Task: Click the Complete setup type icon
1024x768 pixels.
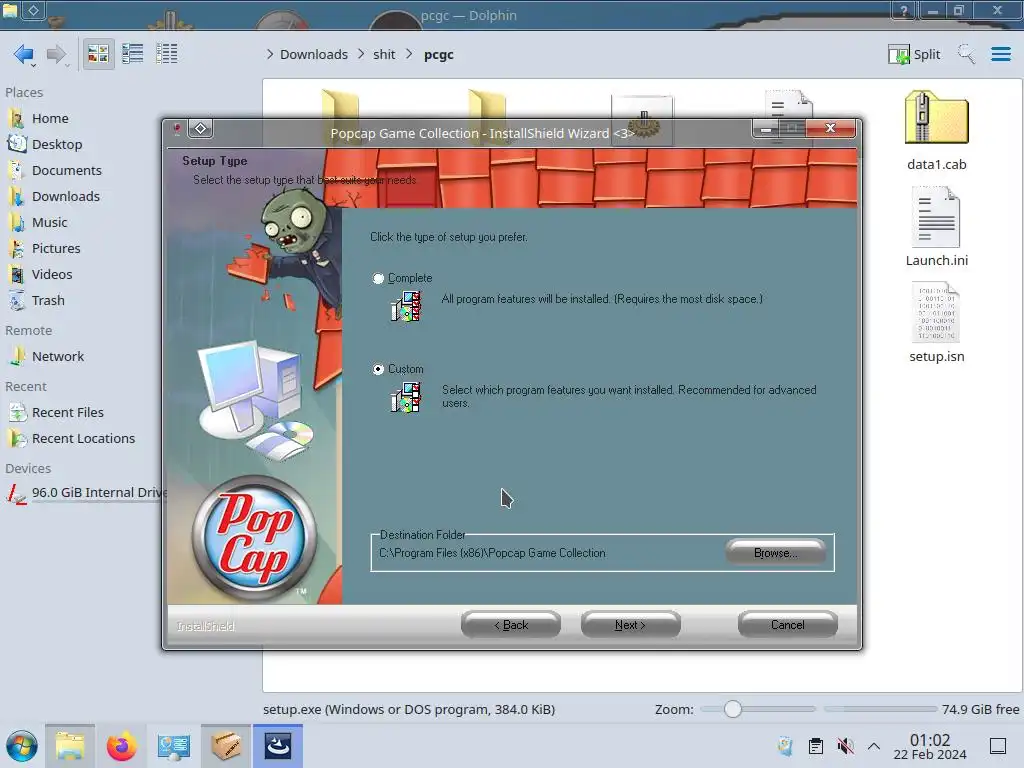Action: pos(406,306)
